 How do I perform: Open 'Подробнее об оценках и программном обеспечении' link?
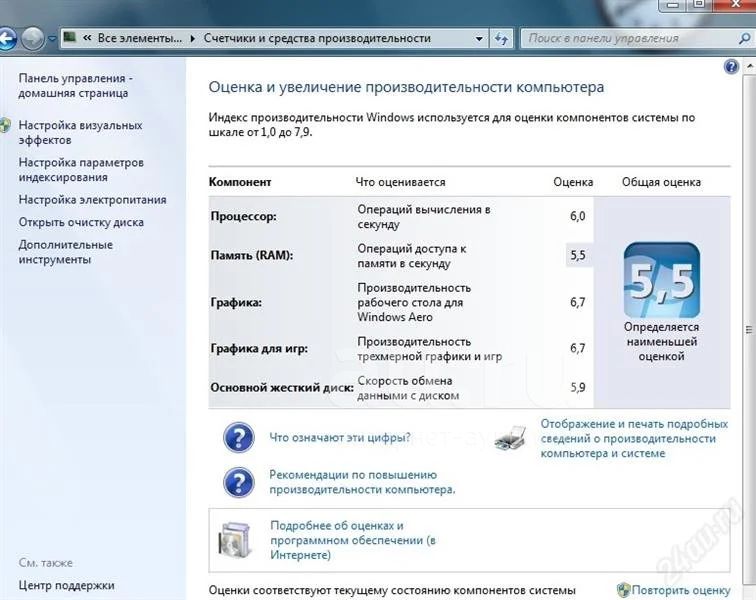click(x=353, y=540)
